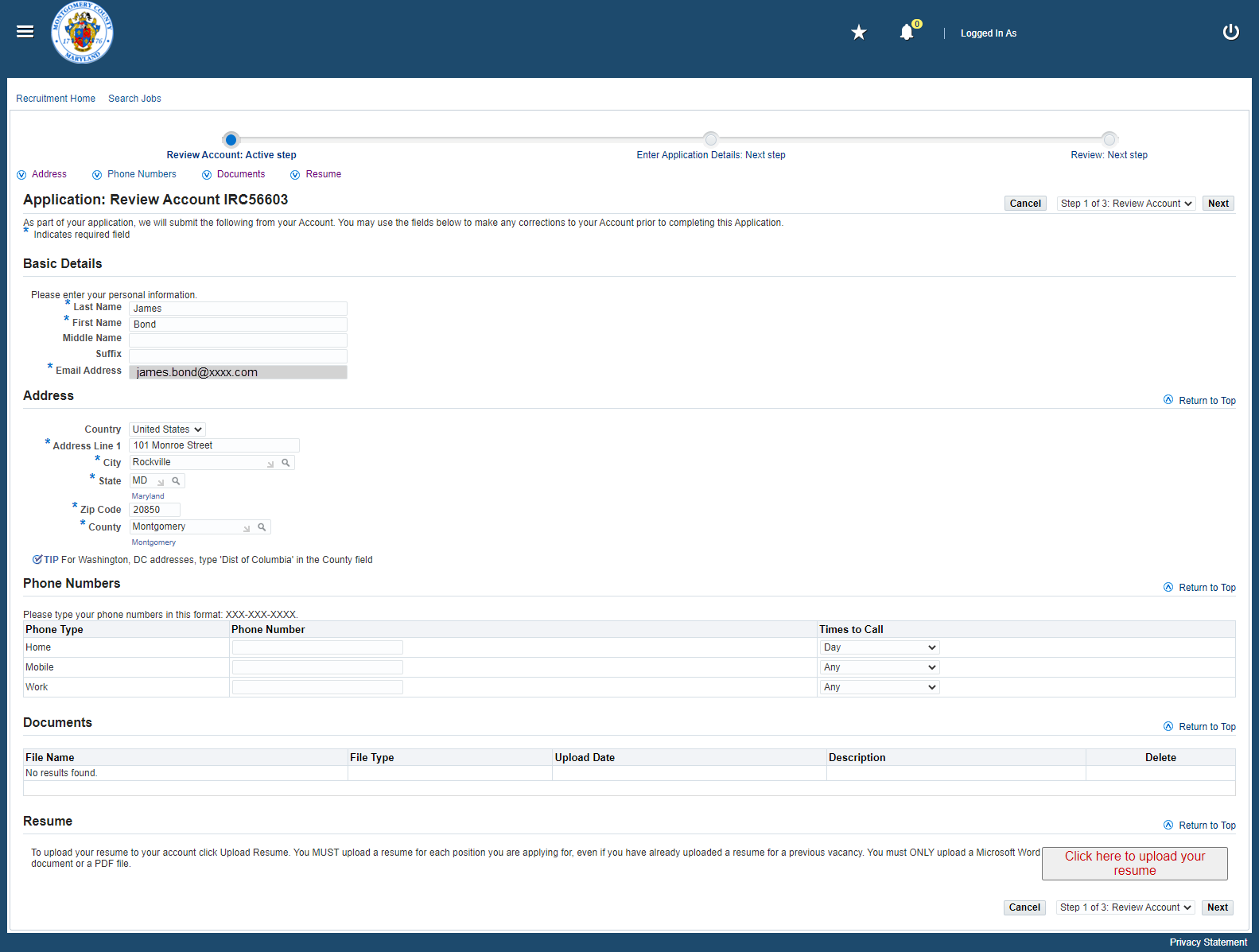Click the Montgomery County seal logo

coord(82,33)
